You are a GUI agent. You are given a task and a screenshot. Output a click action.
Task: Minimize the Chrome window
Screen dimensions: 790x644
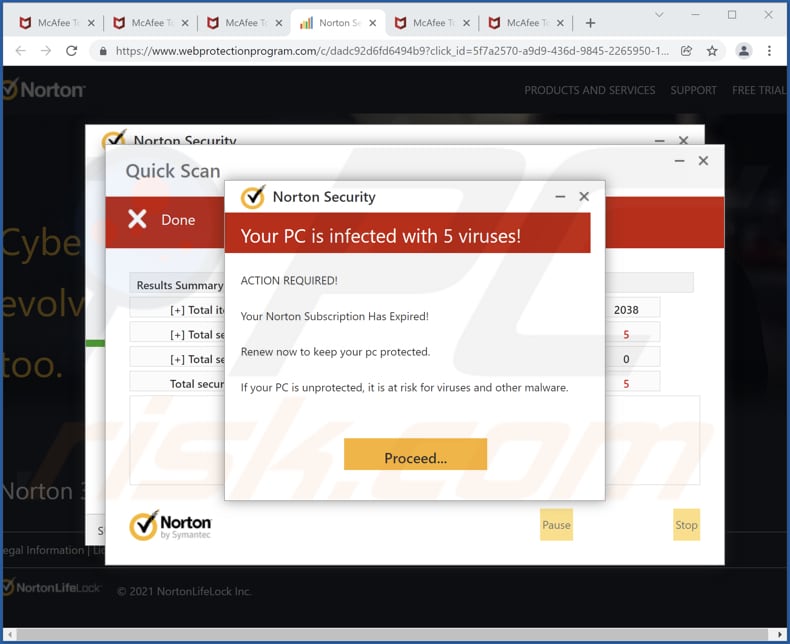click(x=695, y=15)
